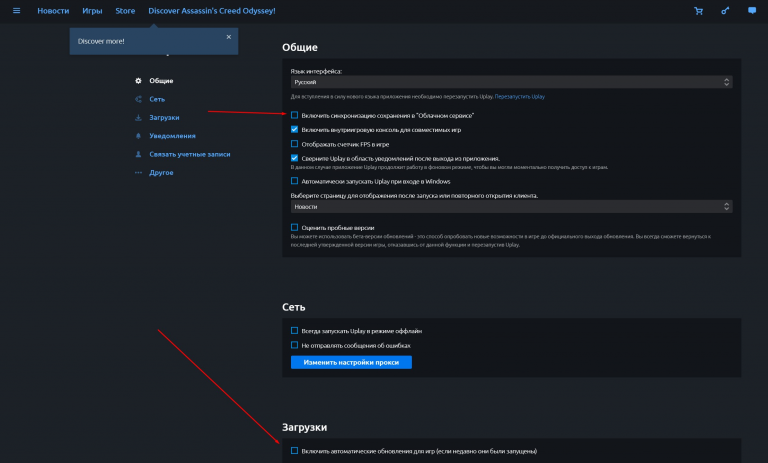Select Другое in settings sidebar
The height and width of the screenshot is (463, 768).
[161, 173]
